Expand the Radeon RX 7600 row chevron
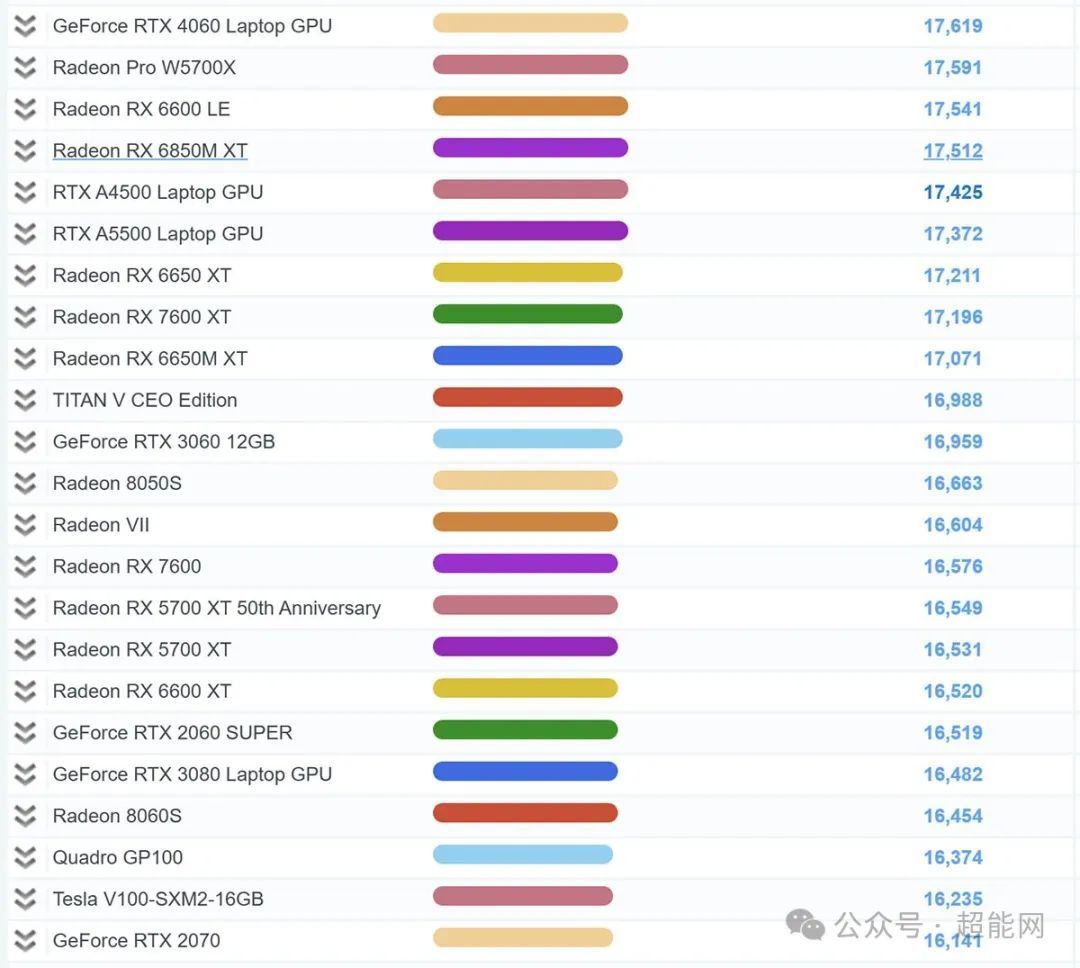The image size is (1080, 968). tap(25, 566)
